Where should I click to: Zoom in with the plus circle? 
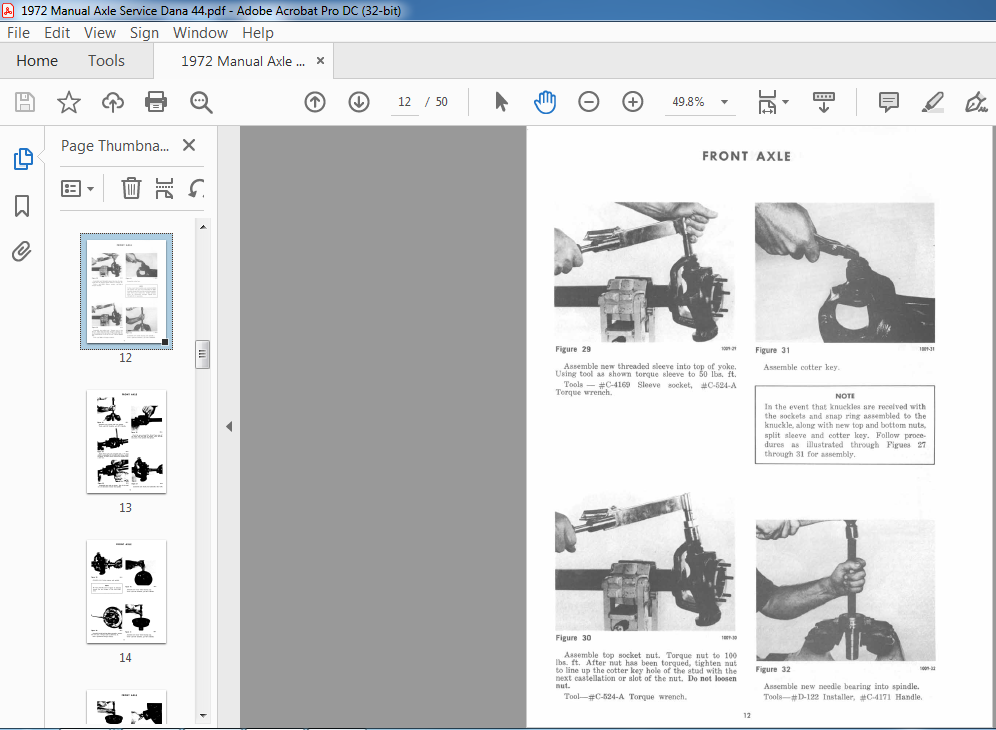tap(633, 102)
